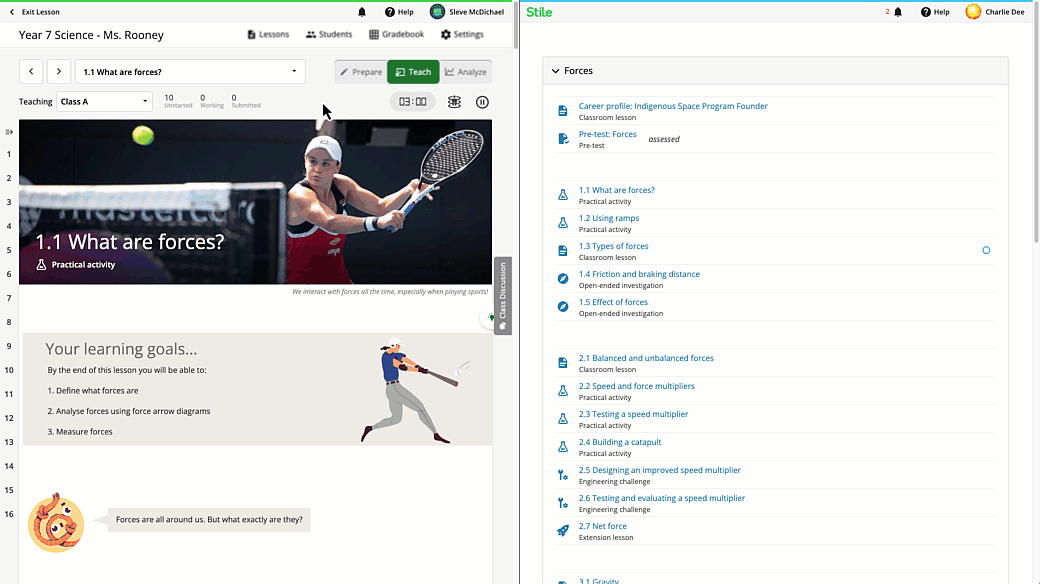Switch to Prepare mode
This screenshot has height=584, width=1040.
pos(361,72)
